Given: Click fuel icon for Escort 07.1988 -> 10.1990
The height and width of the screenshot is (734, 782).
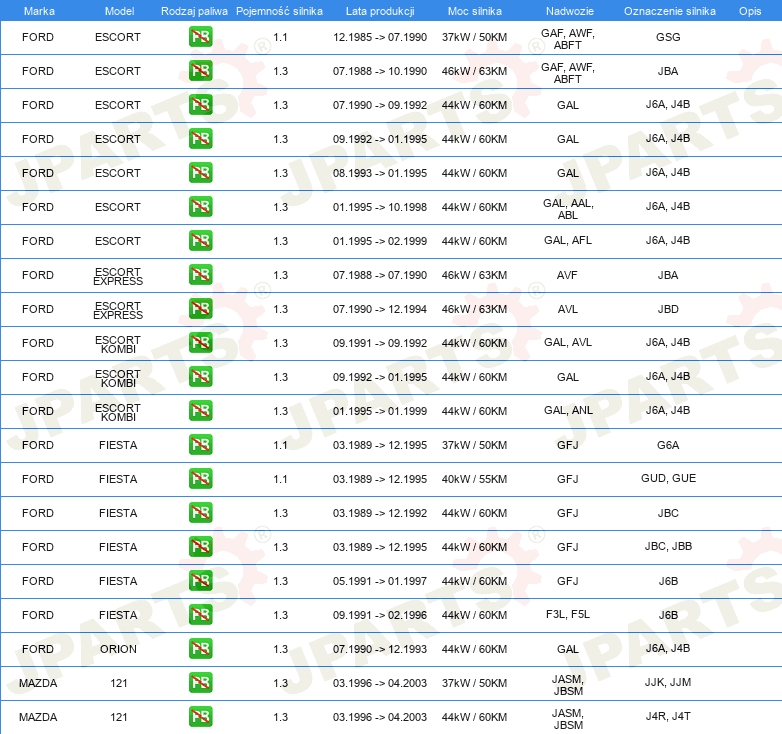Looking at the screenshot, I should coord(200,71).
